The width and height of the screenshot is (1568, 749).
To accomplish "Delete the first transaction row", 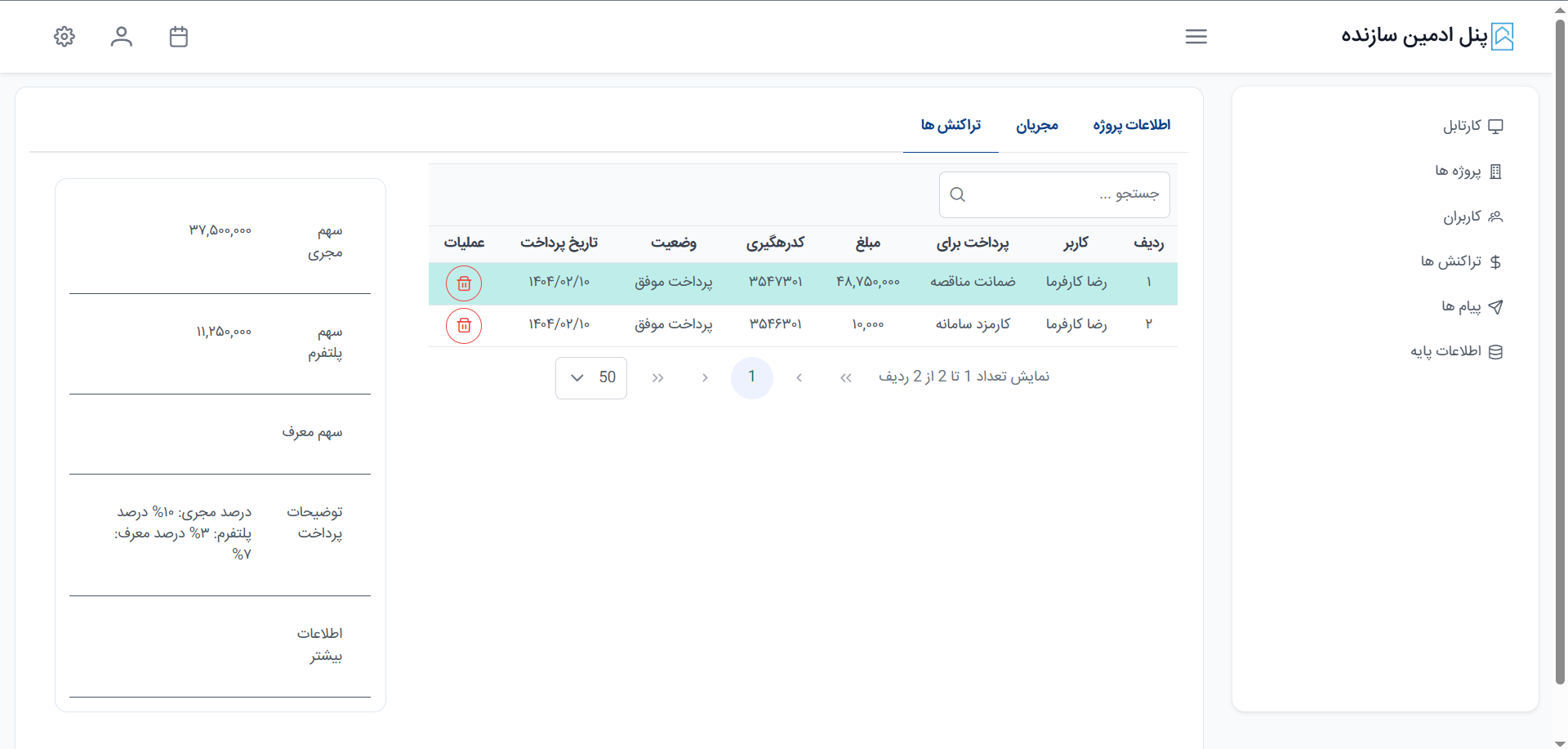I will click(x=464, y=283).
